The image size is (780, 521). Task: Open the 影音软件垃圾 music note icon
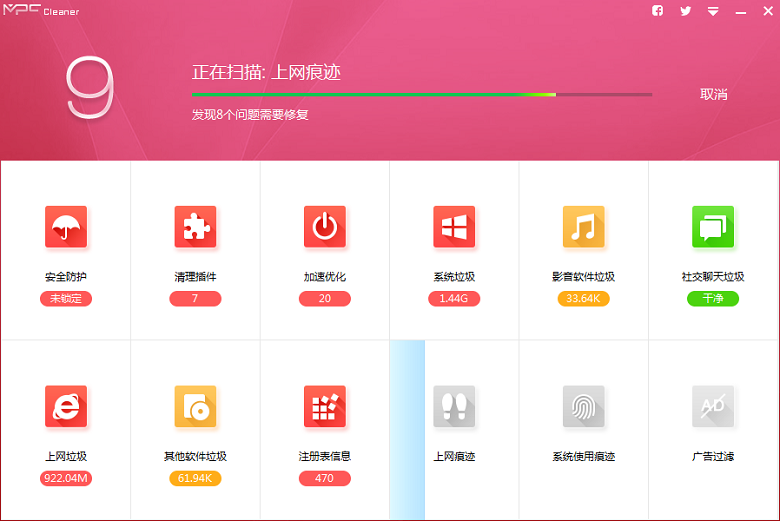pyautogui.click(x=584, y=227)
